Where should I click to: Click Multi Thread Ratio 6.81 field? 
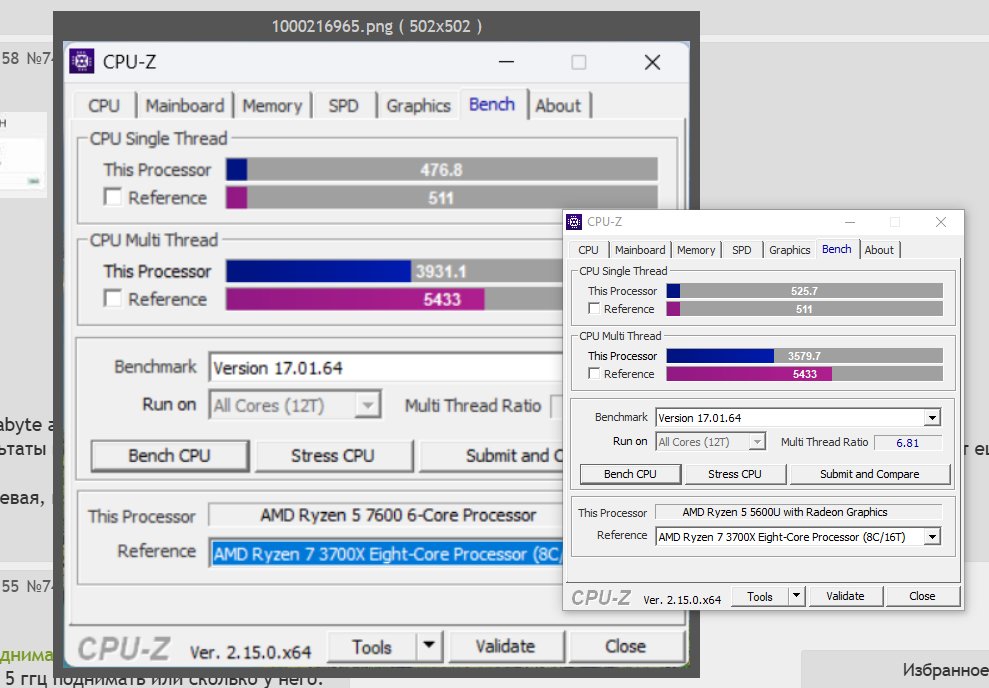[x=908, y=443]
